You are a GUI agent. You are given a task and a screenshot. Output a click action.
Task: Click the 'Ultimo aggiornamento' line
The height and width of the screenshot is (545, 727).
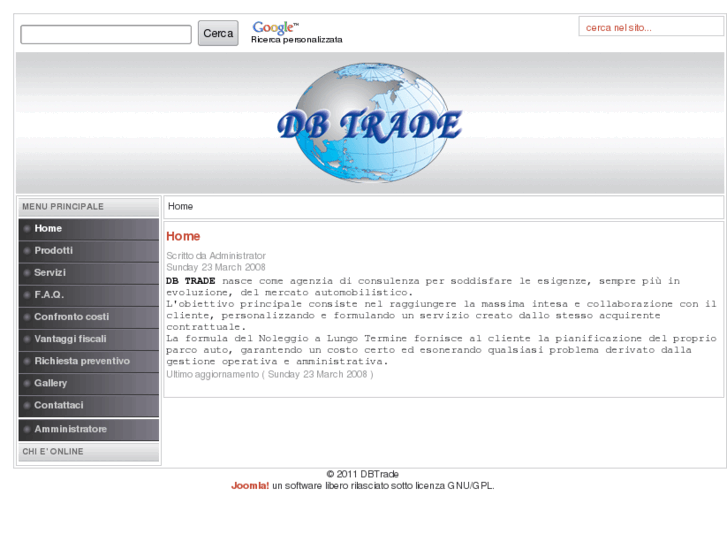(x=270, y=374)
